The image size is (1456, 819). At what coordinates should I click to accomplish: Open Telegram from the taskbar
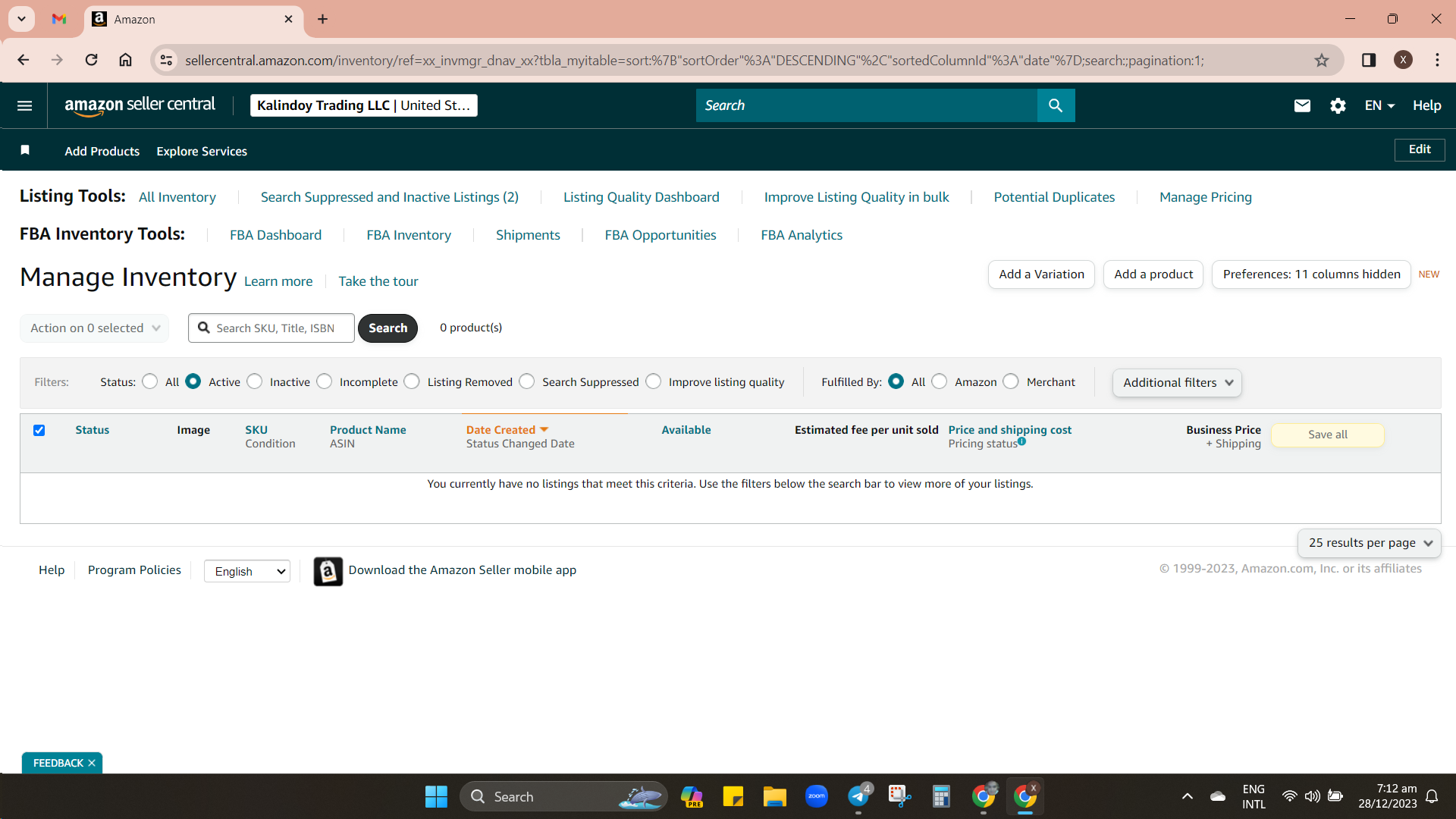(858, 796)
